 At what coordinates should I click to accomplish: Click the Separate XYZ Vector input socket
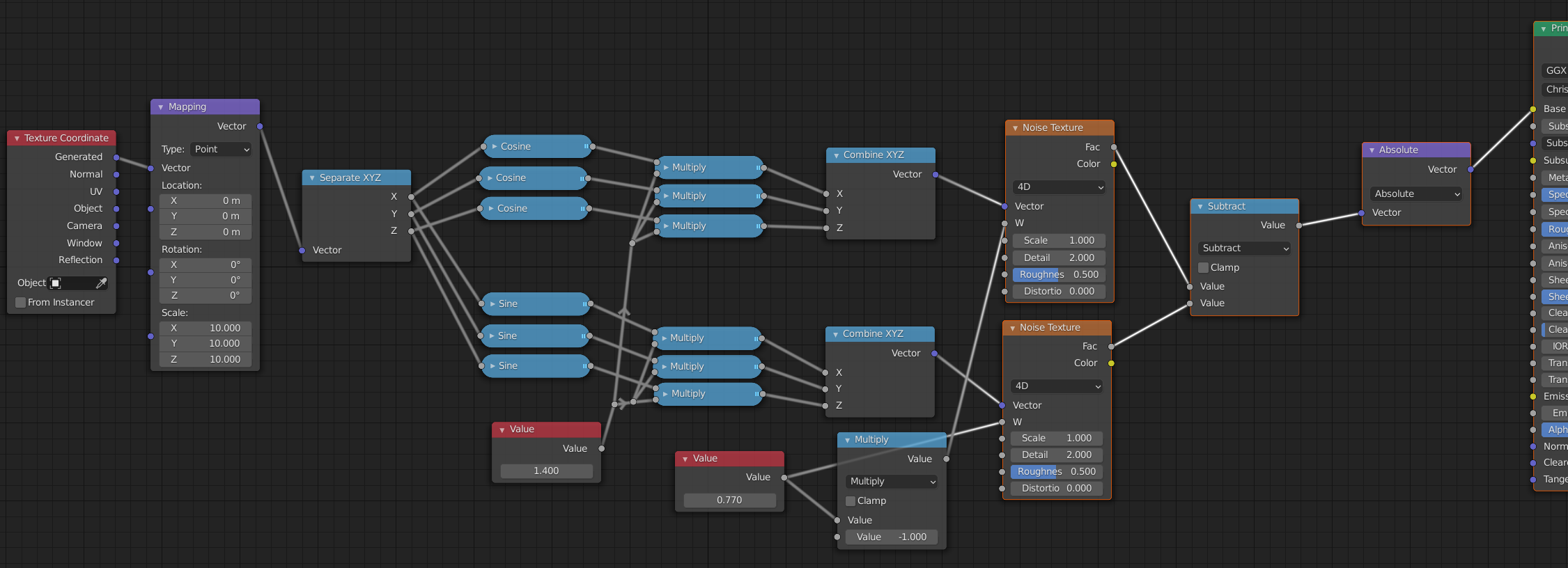302,250
